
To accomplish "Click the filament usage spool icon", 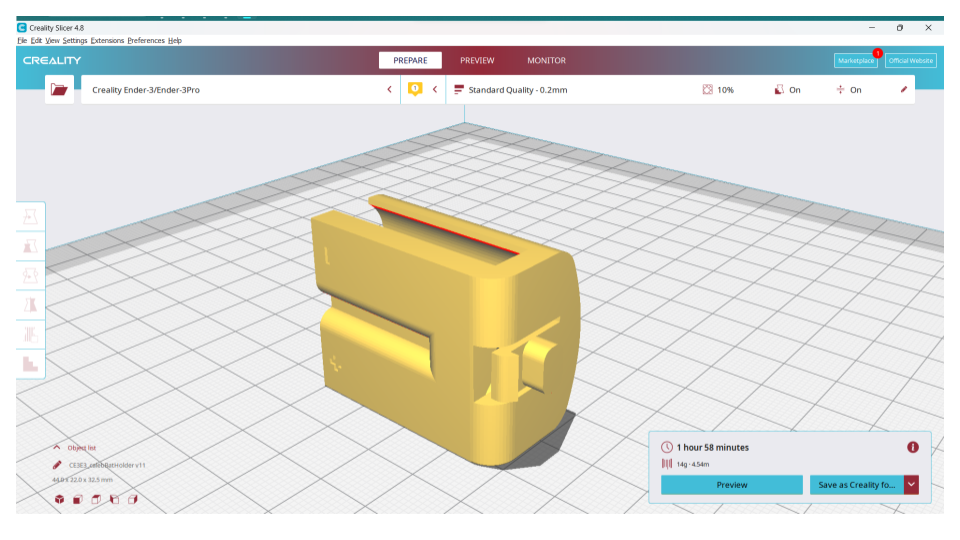I will pyautogui.click(x=667, y=464).
